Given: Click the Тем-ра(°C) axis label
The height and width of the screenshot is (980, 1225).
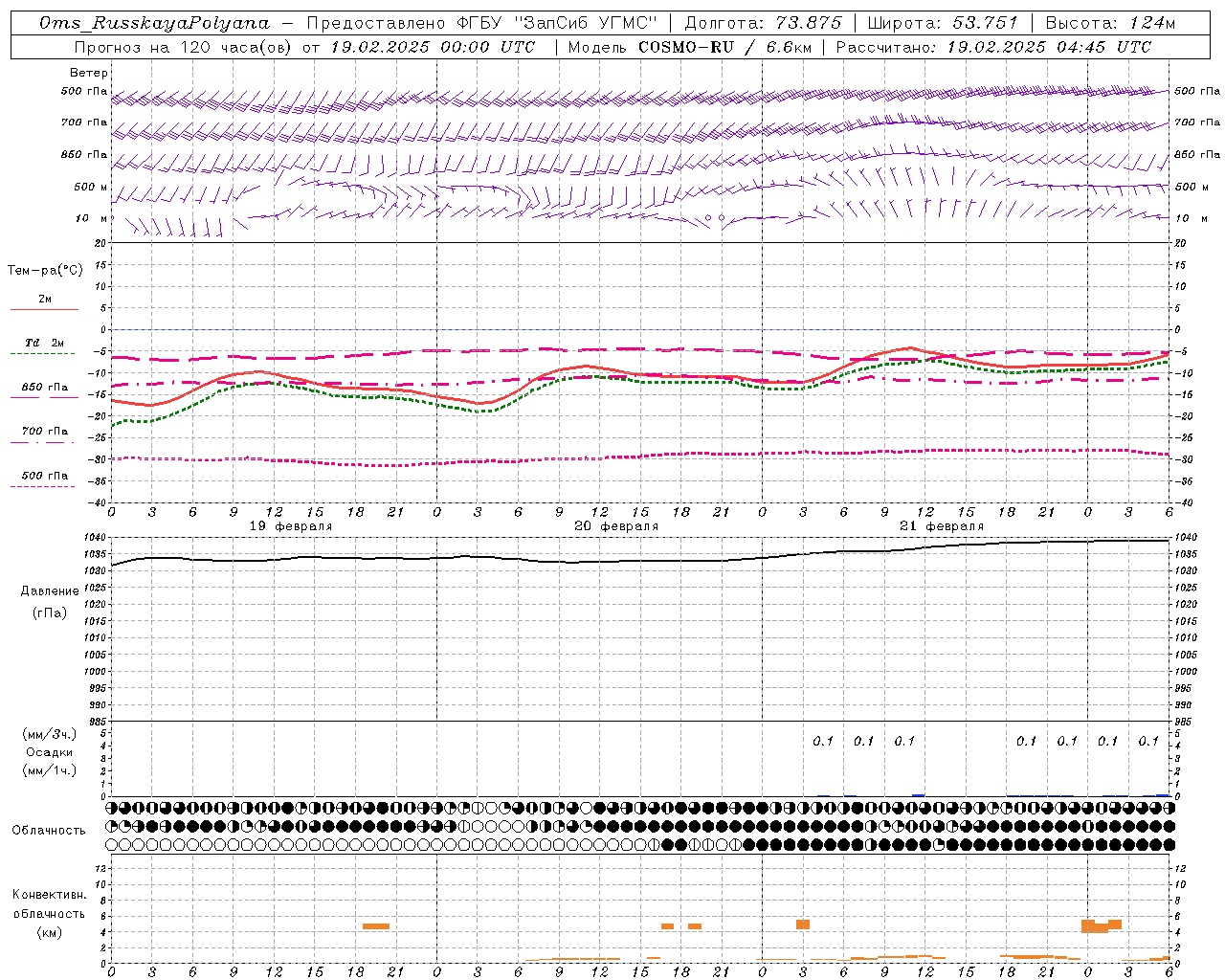Looking at the screenshot, I should 45,271.
